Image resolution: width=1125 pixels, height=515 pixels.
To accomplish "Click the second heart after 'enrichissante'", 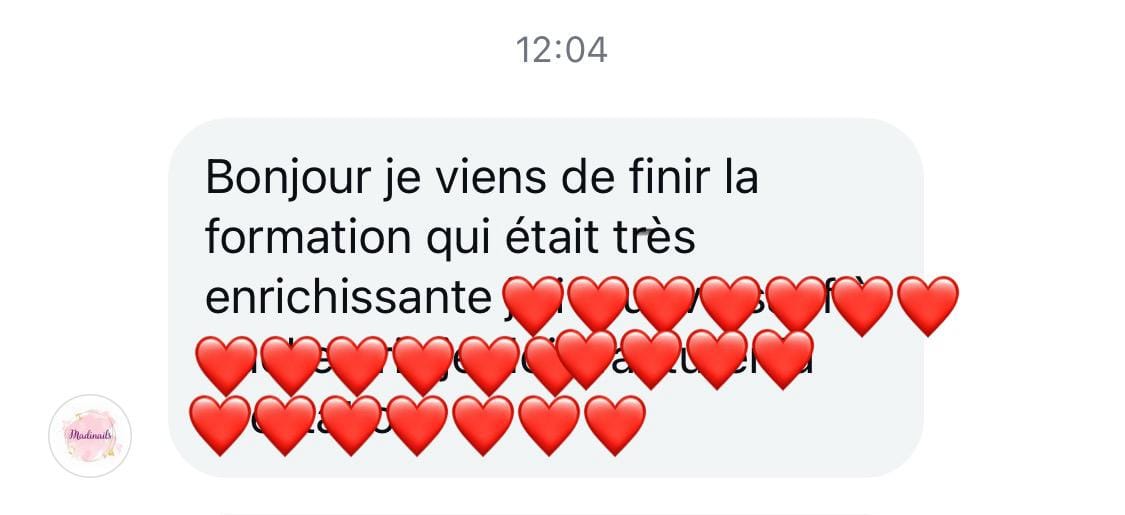I will pyautogui.click(x=598, y=306).
